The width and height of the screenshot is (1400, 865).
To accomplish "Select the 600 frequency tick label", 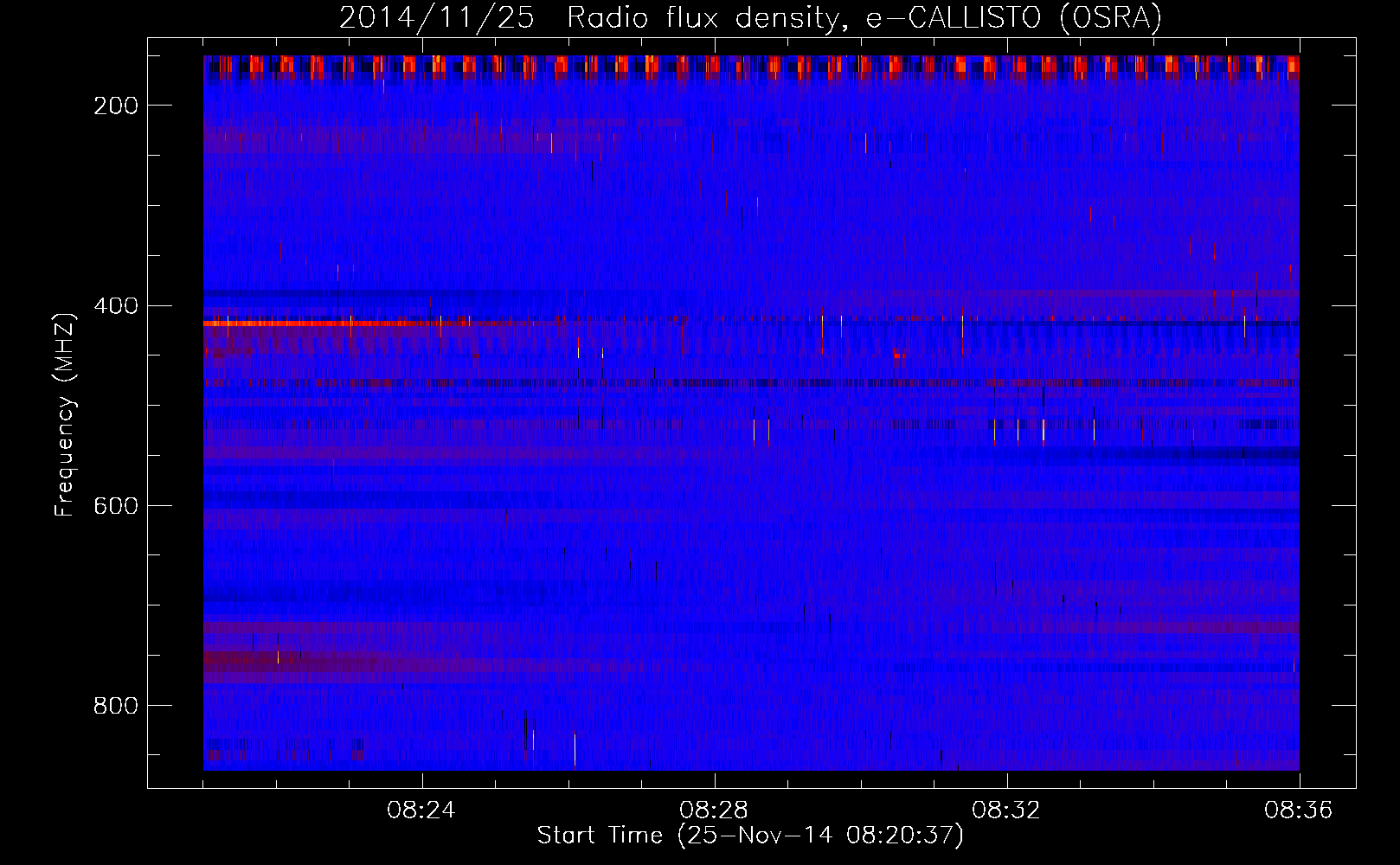I will pos(116,506).
